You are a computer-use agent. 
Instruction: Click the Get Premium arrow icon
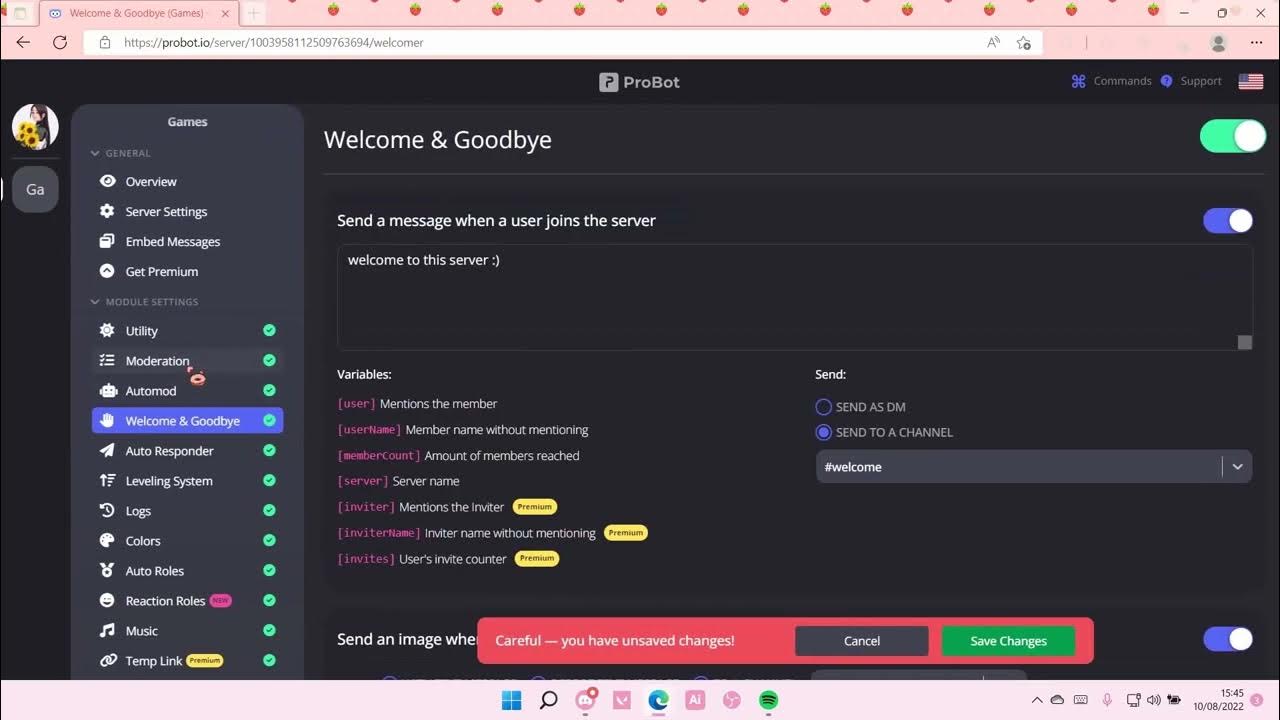point(107,271)
